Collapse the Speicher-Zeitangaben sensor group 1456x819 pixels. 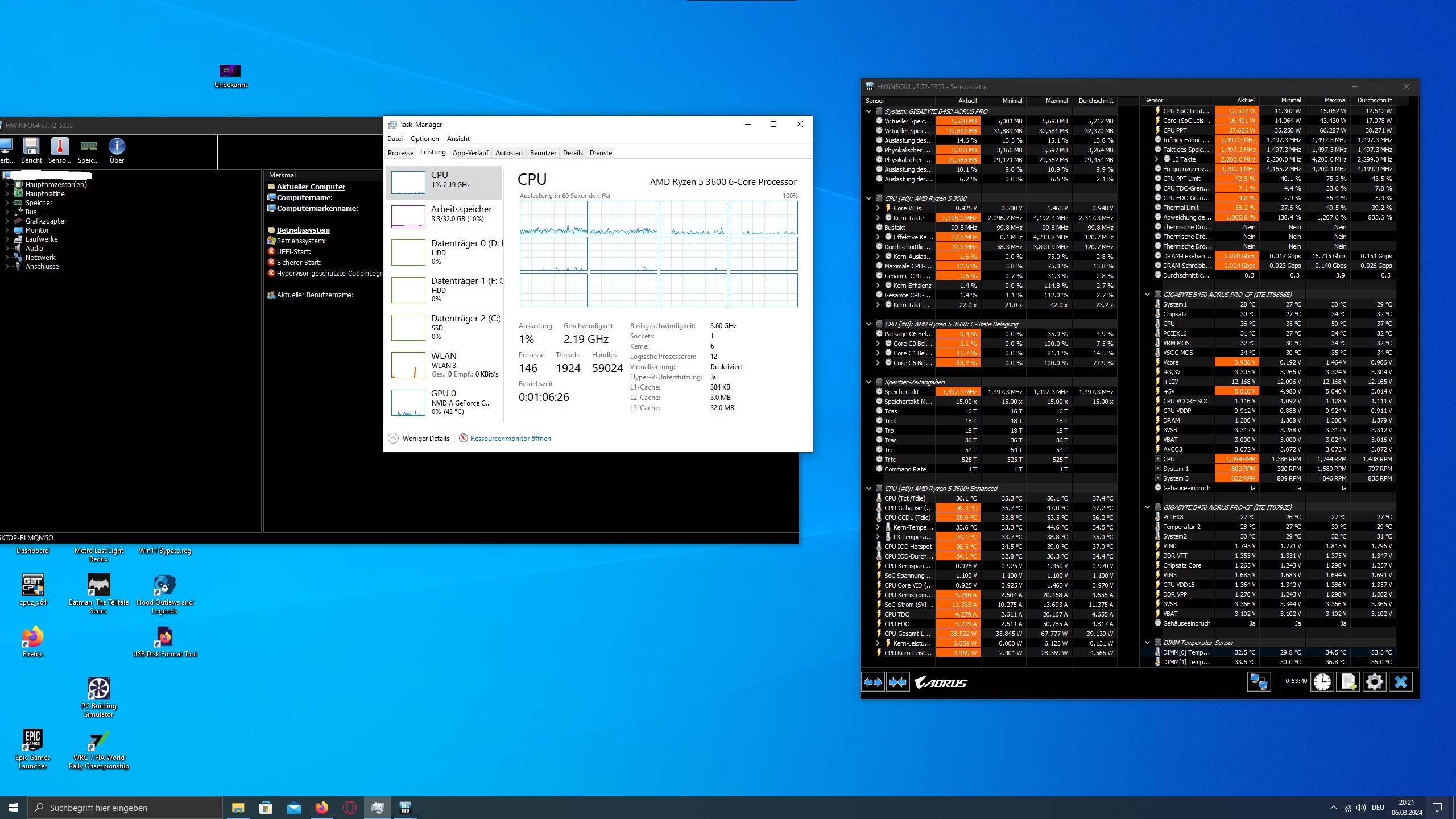tap(868, 382)
